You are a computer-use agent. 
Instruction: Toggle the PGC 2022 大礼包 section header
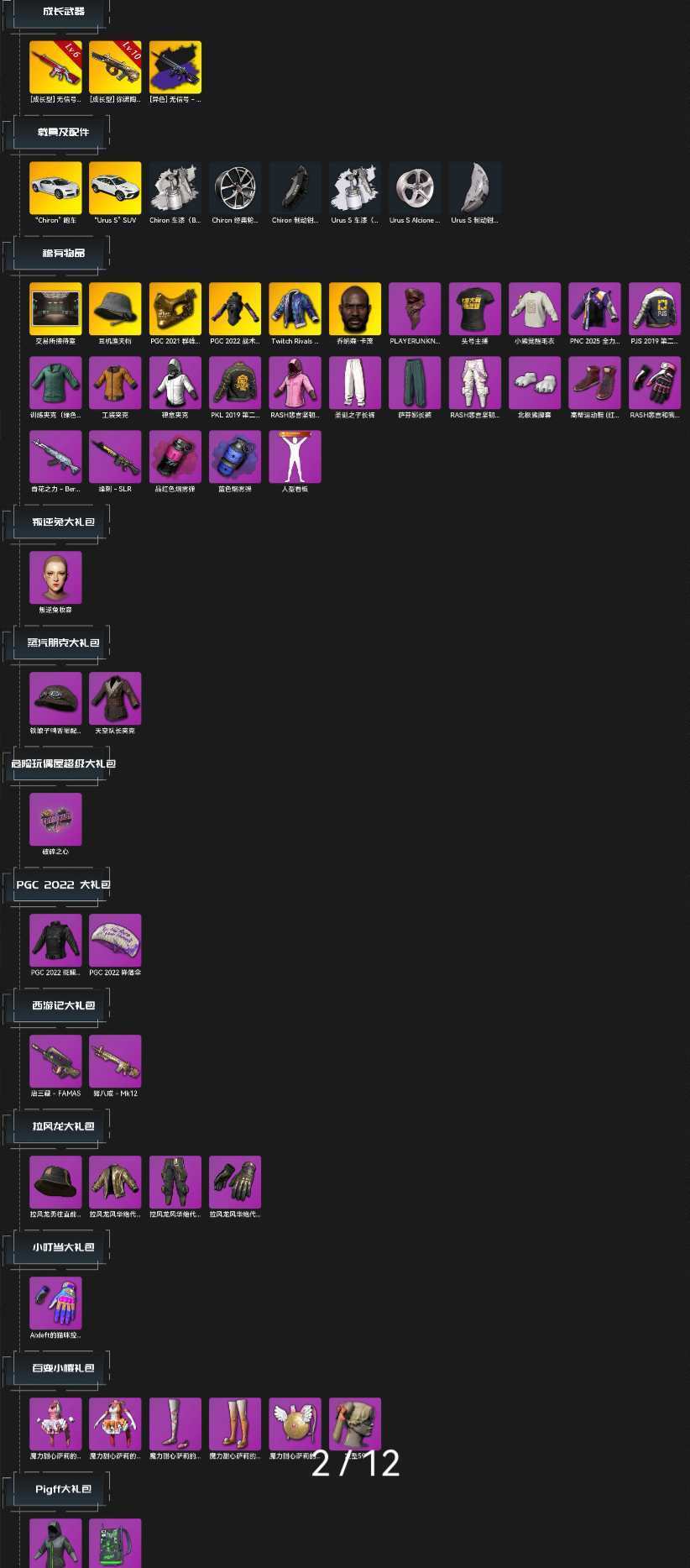(x=63, y=885)
